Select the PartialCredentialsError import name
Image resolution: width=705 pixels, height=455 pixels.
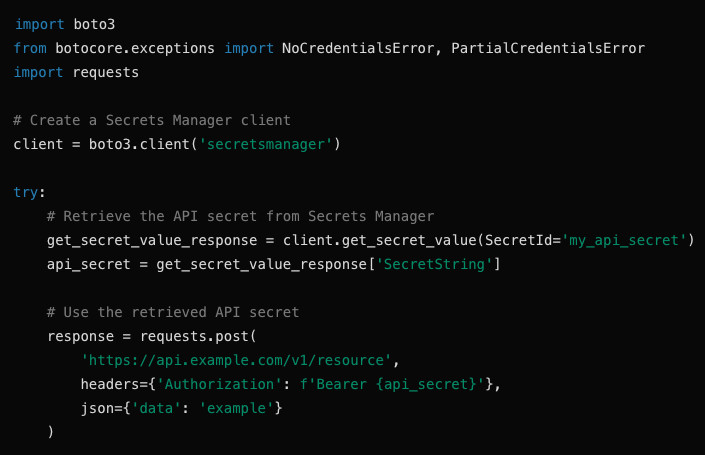[548, 48]
